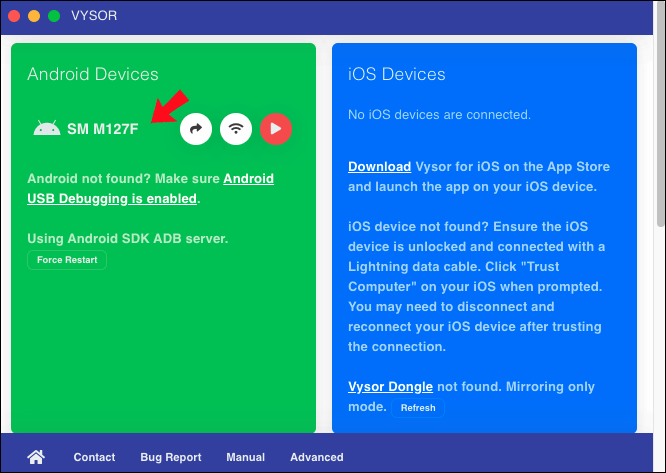Minimize Vysor using the yellow button

coord(34,16)
